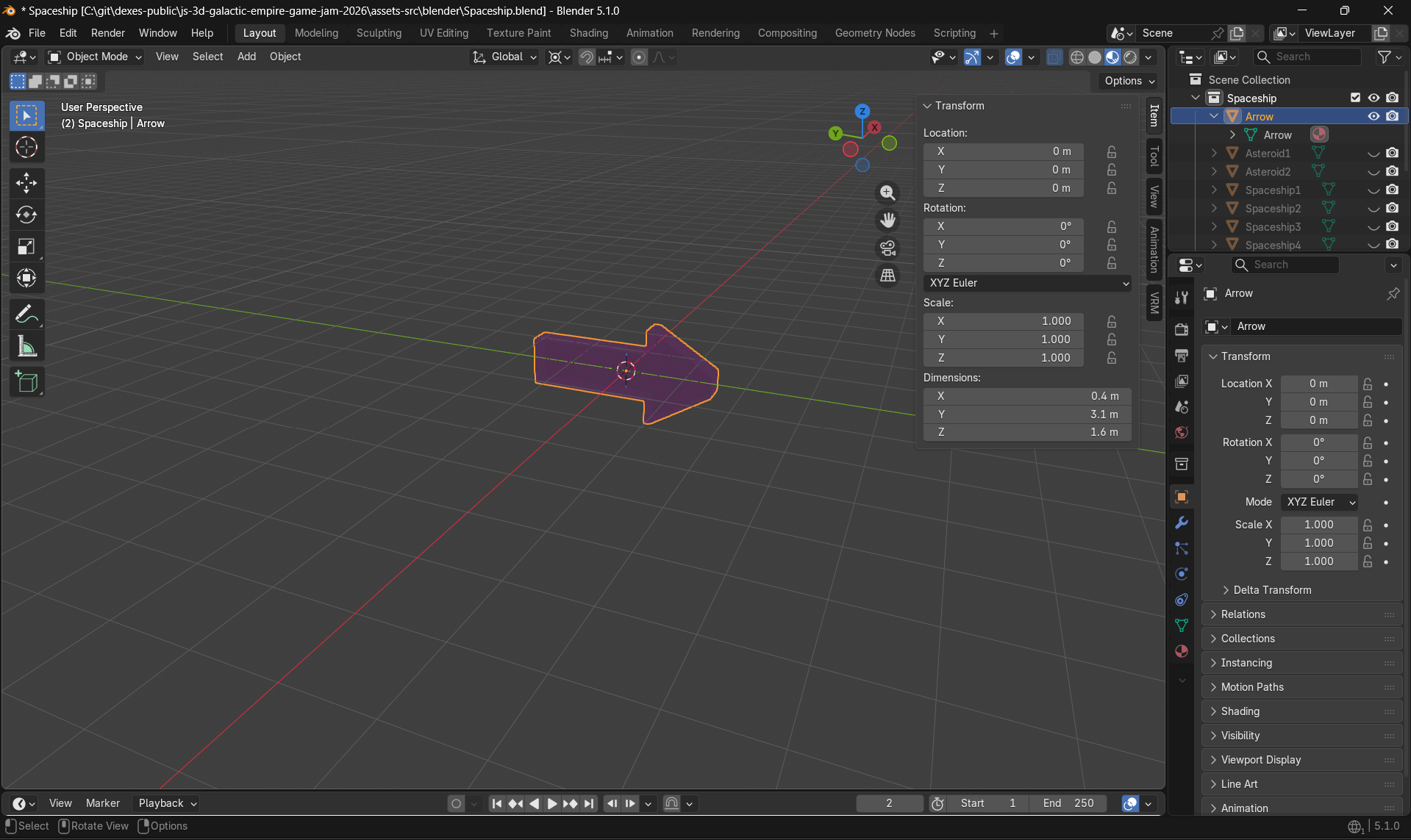Image resolution: width=1411 pixels, height=840 pixels.
Task: Select the Measure tool
Action: pyautogui.click(x=26, y=346)
